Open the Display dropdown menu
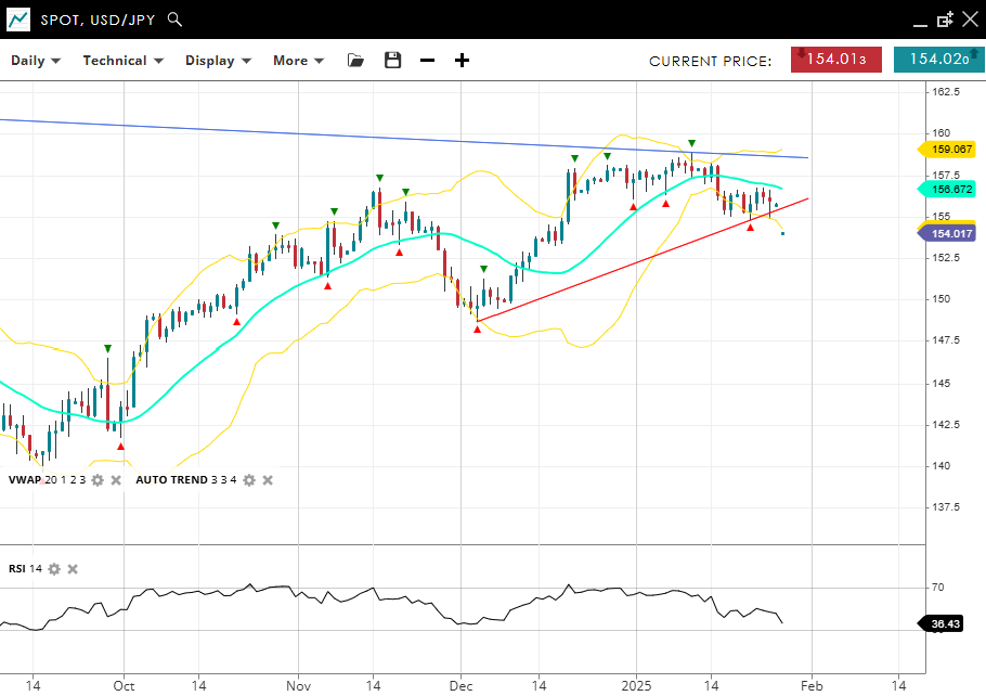 [217, 60]
